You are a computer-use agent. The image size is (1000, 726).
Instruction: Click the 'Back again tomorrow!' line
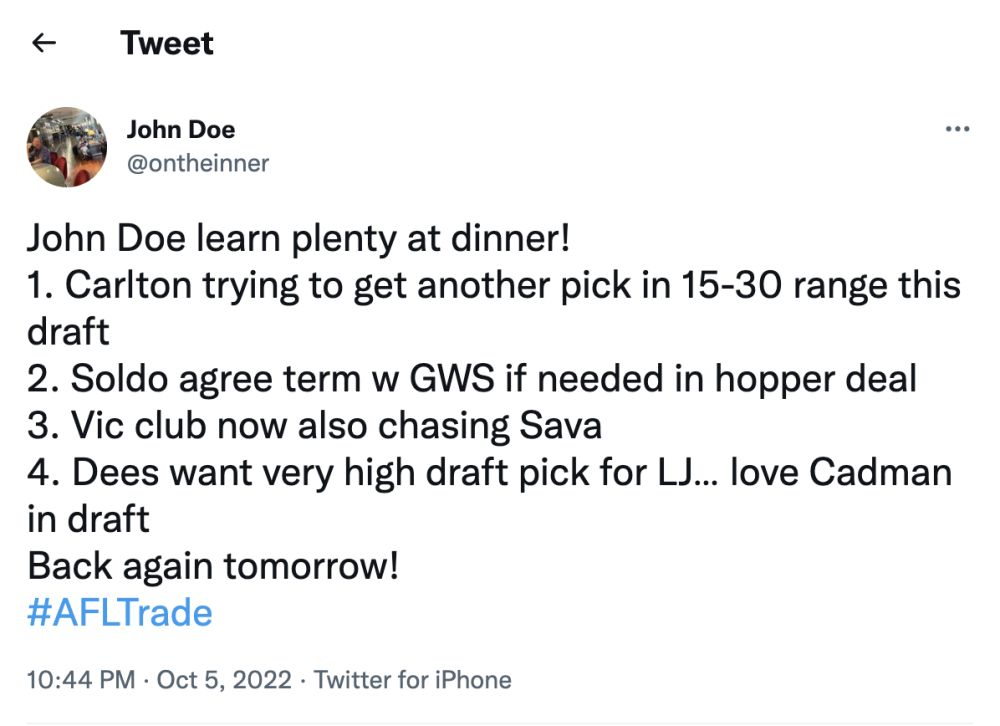click(213, 567)
